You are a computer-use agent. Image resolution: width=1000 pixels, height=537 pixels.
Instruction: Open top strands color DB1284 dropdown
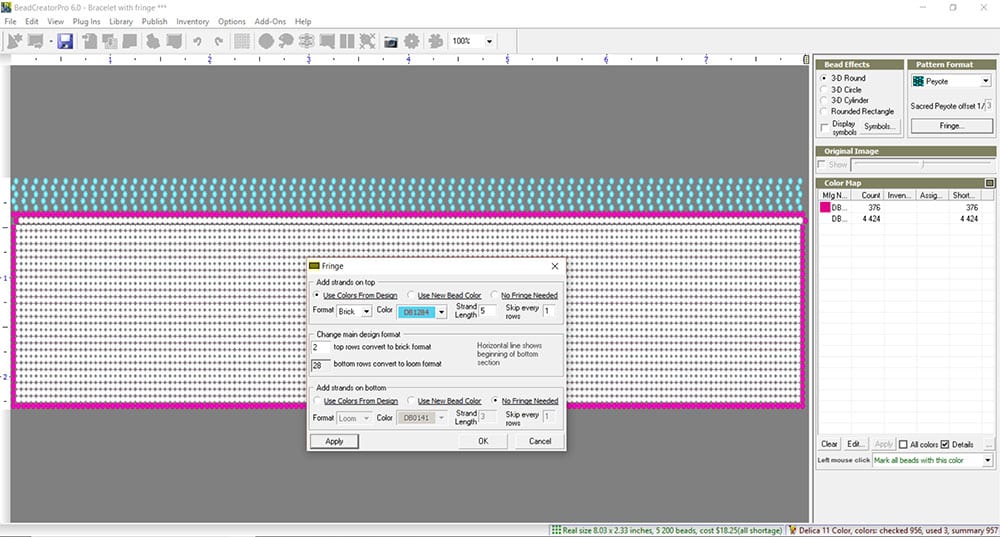441,312
